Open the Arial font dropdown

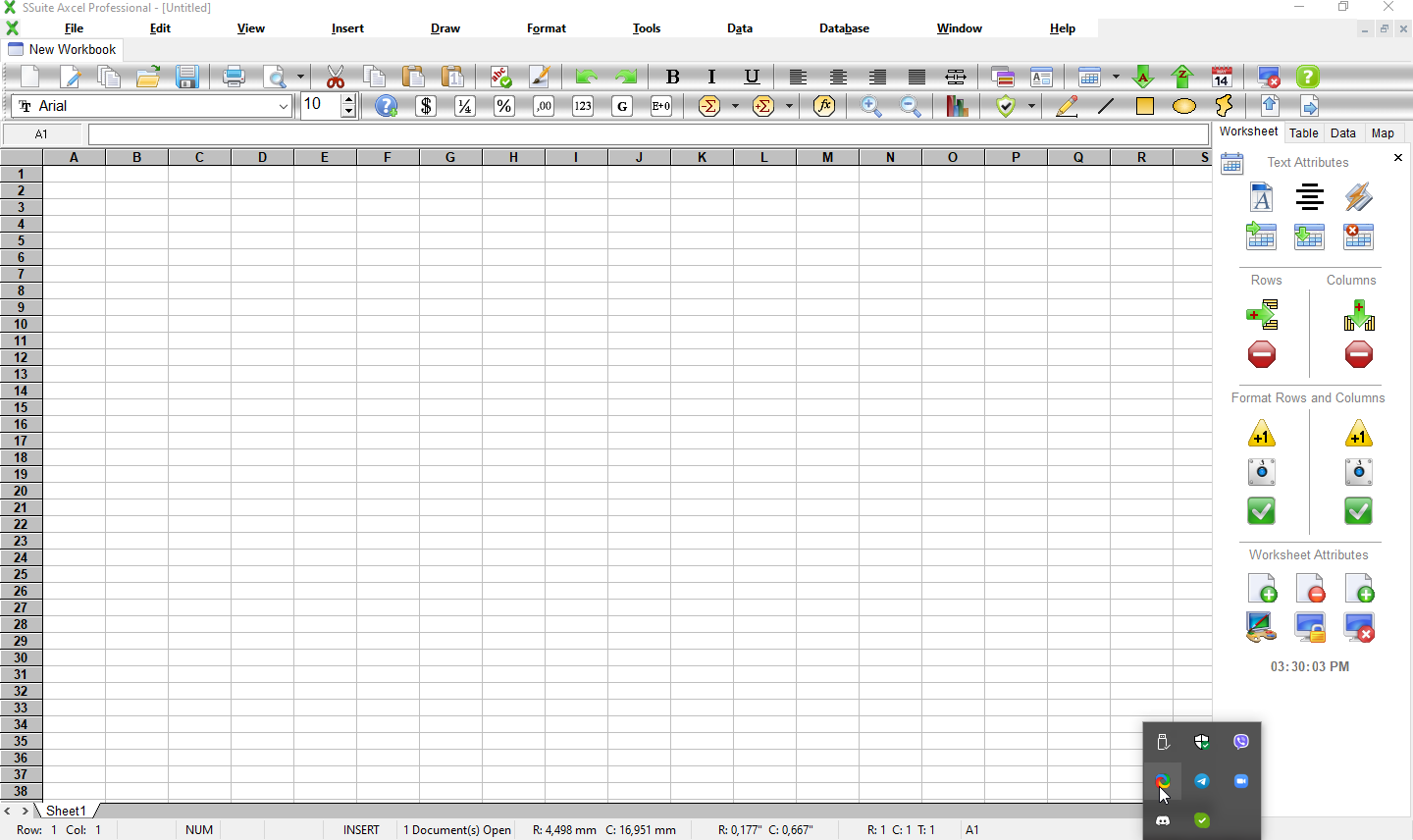tap(283, 106)
